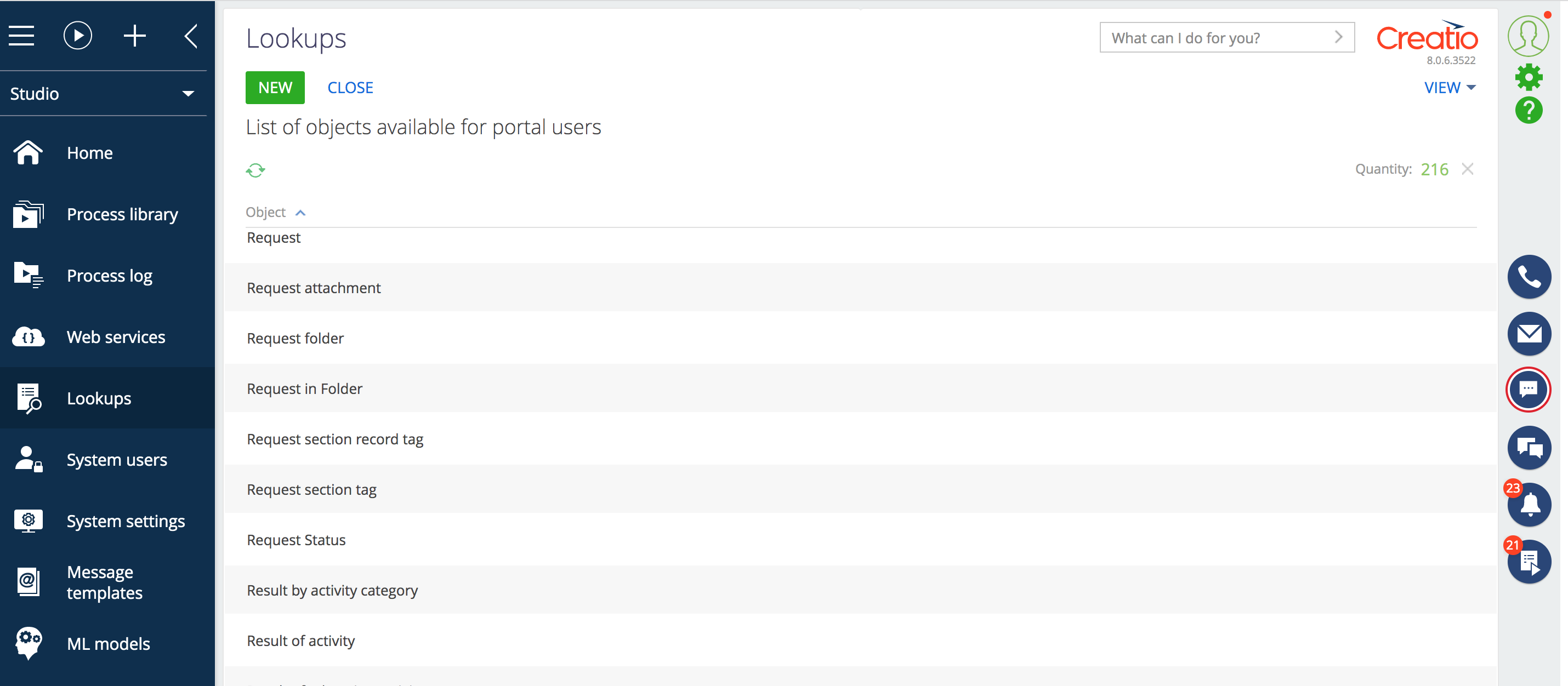Click the CLOSE link next to NEW

(x=350, y=88)
